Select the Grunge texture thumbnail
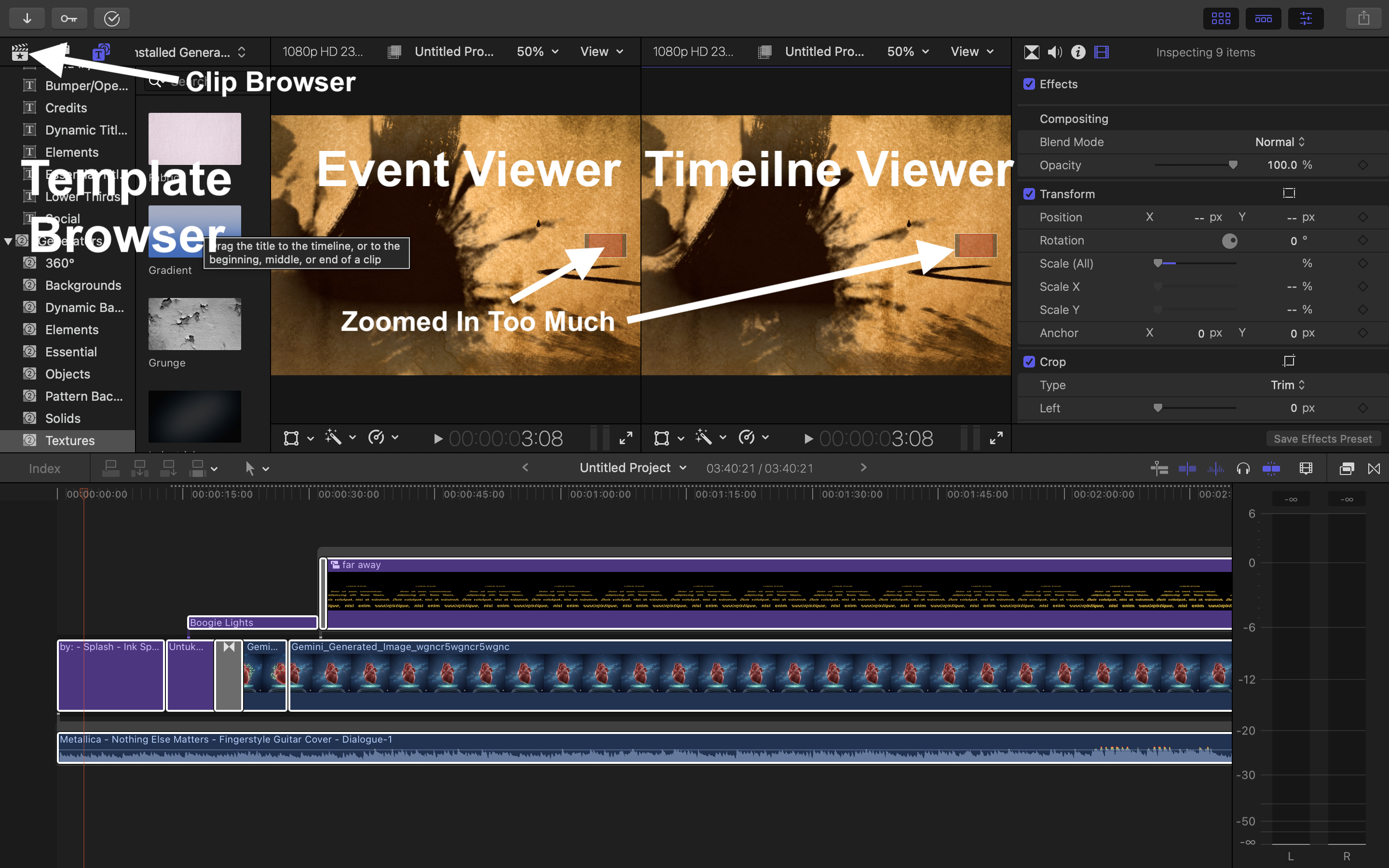The height and width of the screenshot is (868, 1389). tap(194, 324)
